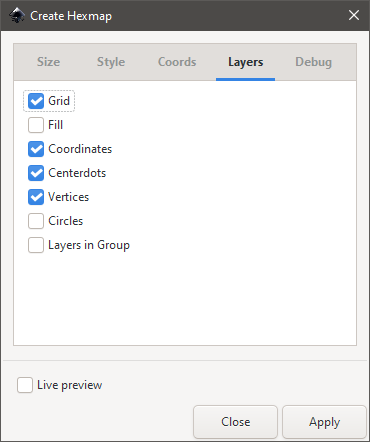Click the 'Live preview' label text

pos(70,385)
